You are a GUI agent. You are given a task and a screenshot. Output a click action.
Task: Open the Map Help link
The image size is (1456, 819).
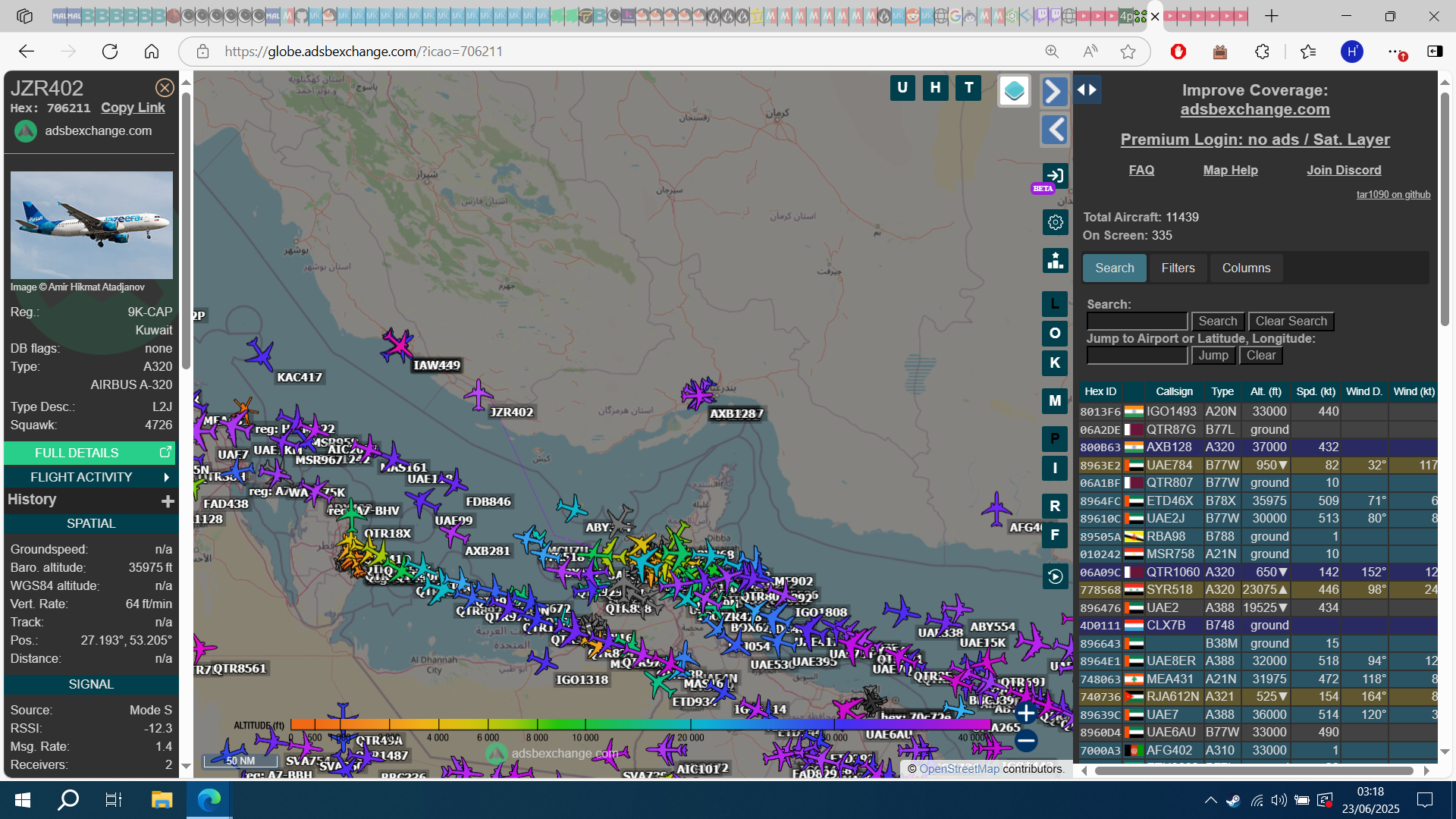pyautogui.click(x=1230, y=170)
